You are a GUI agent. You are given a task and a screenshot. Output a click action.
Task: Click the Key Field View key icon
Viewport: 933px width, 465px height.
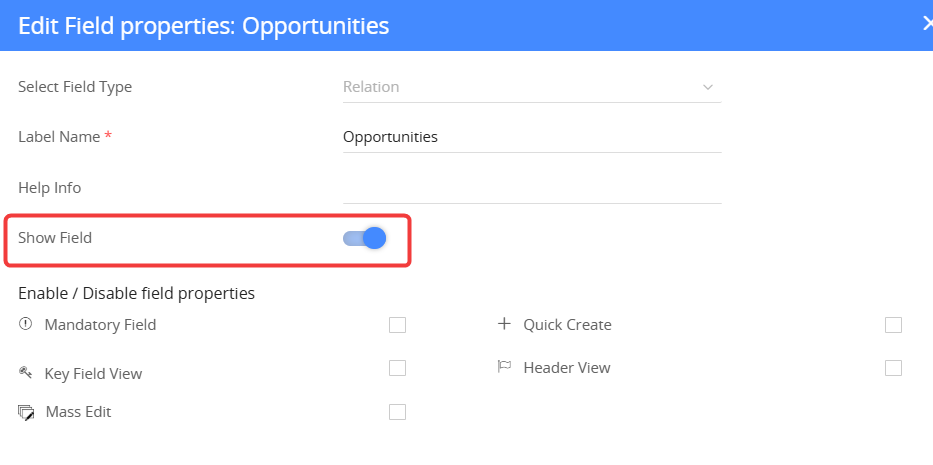click(26, 373)
